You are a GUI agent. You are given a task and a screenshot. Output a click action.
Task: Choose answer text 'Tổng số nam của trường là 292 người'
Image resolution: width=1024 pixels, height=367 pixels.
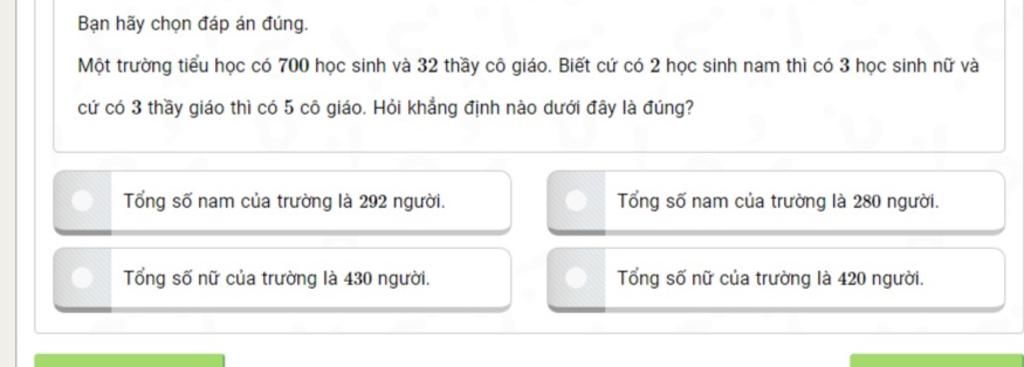click(285, 202)
